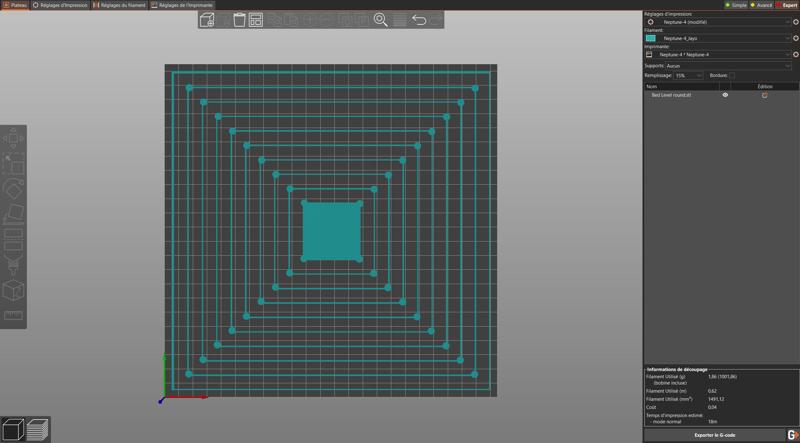Click the Édition column header
Image resolution: width=800 pixels, height=443 pixels.
[765, 87]
